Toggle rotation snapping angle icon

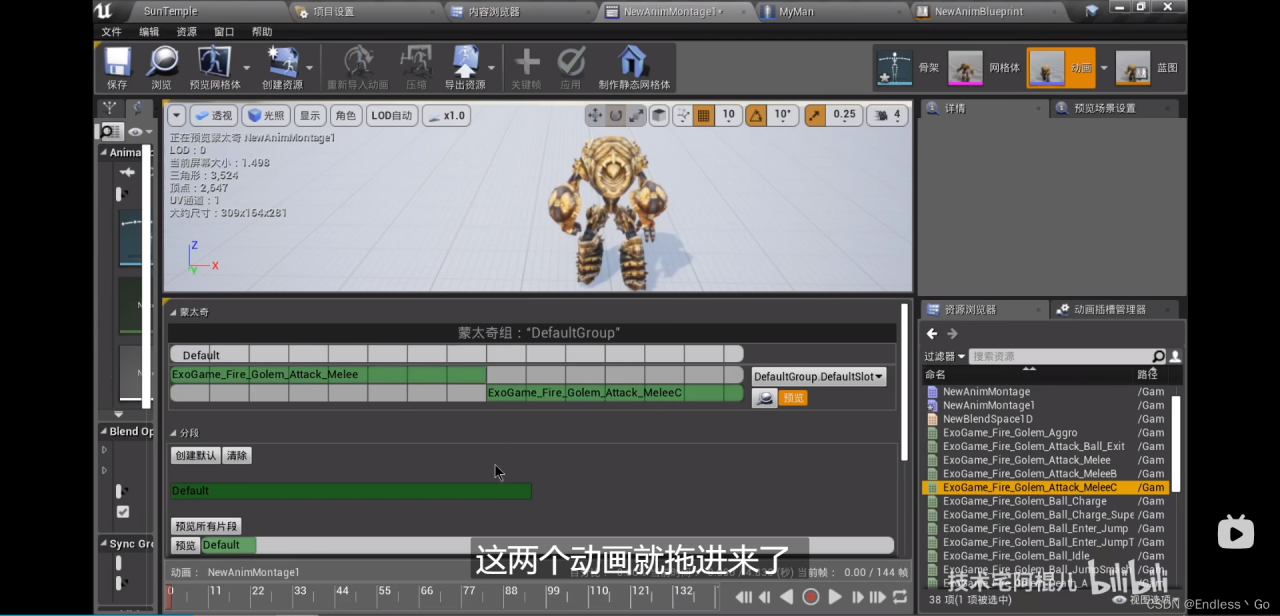(757, 116)
